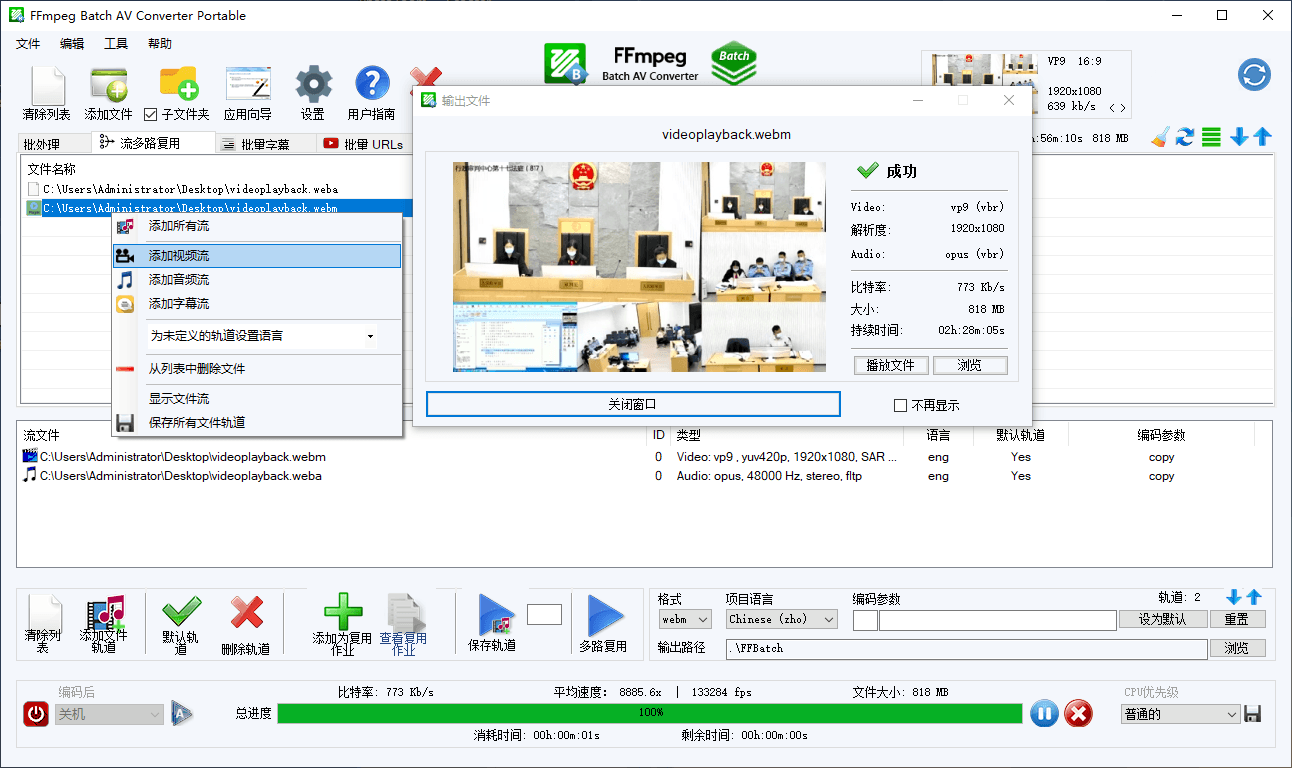
Task: Click the 默认轨道 green checkmark icon
Action: 181,614
